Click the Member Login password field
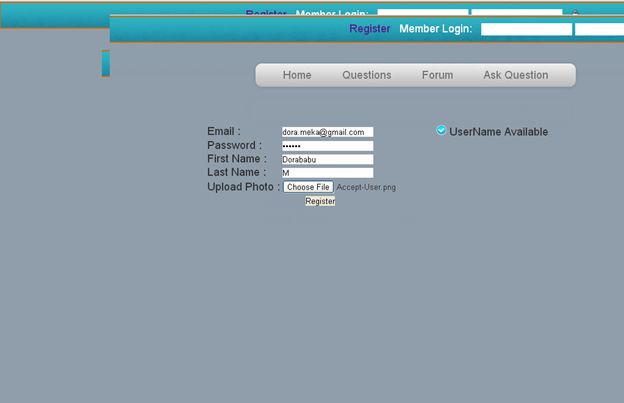624x403 pixels. pyautogui.click(x=599, y=29)
